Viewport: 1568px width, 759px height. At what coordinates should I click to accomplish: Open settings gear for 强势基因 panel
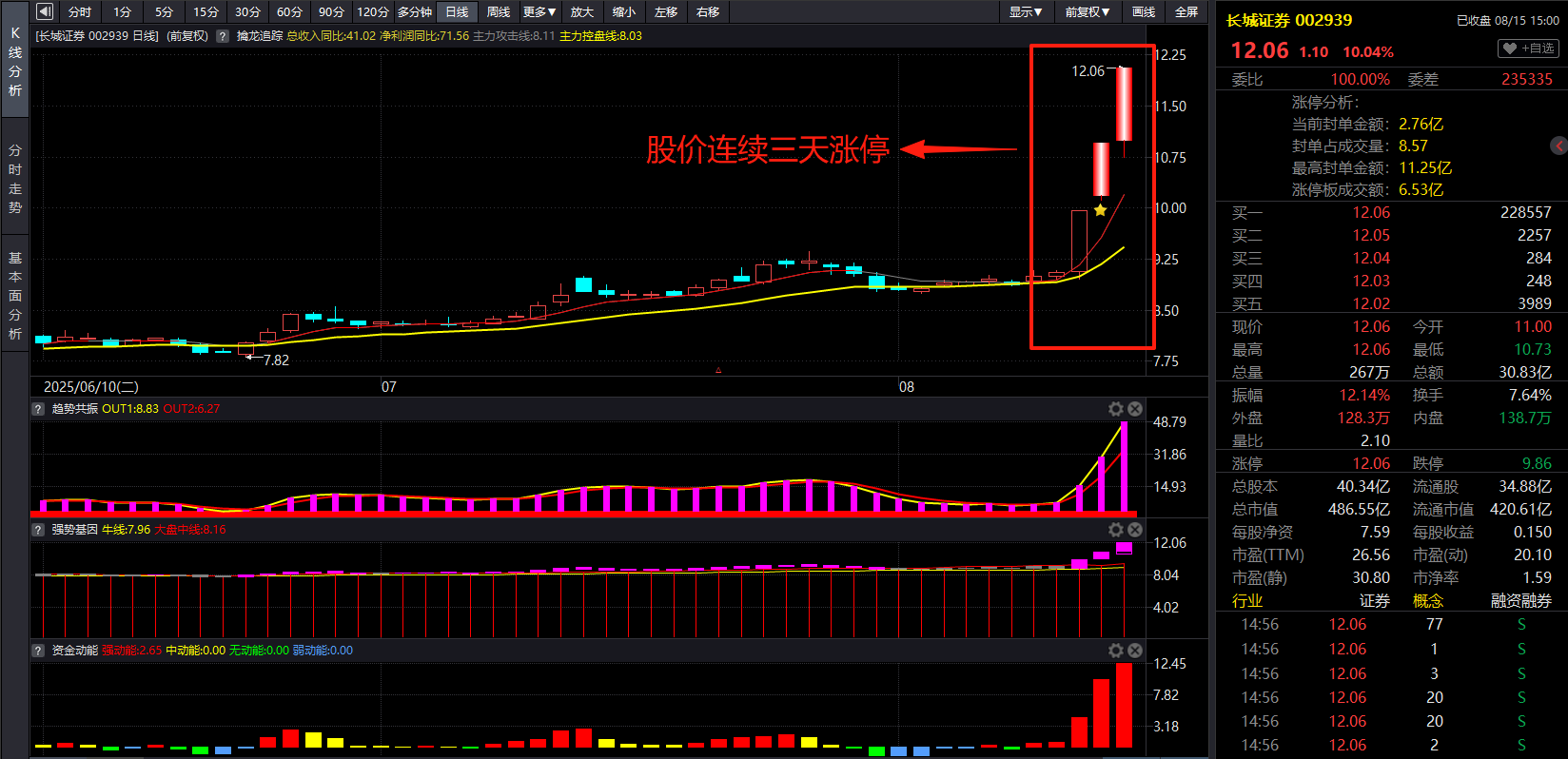click(x=1116, y=530)
